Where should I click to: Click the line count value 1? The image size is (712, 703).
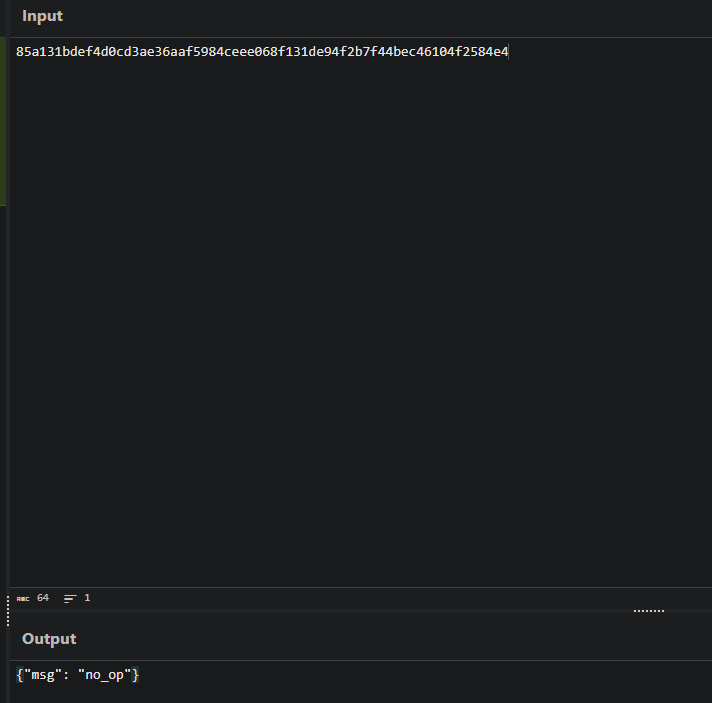pos(87,598)
